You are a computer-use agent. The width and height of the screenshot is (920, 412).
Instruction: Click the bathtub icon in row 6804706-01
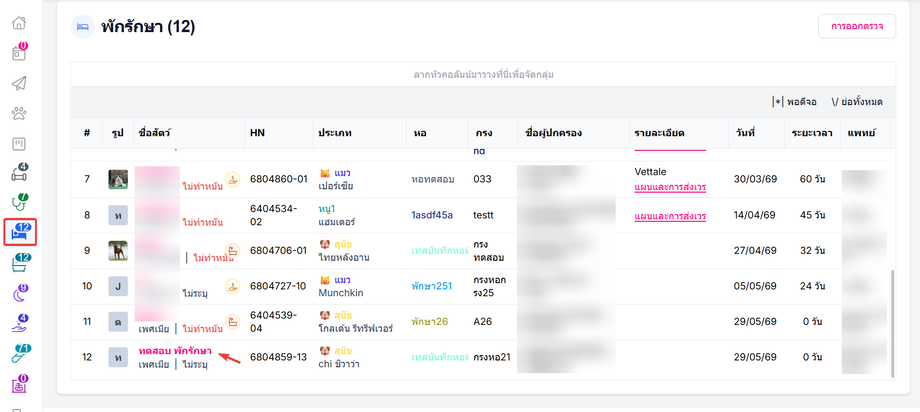point(233,251)
